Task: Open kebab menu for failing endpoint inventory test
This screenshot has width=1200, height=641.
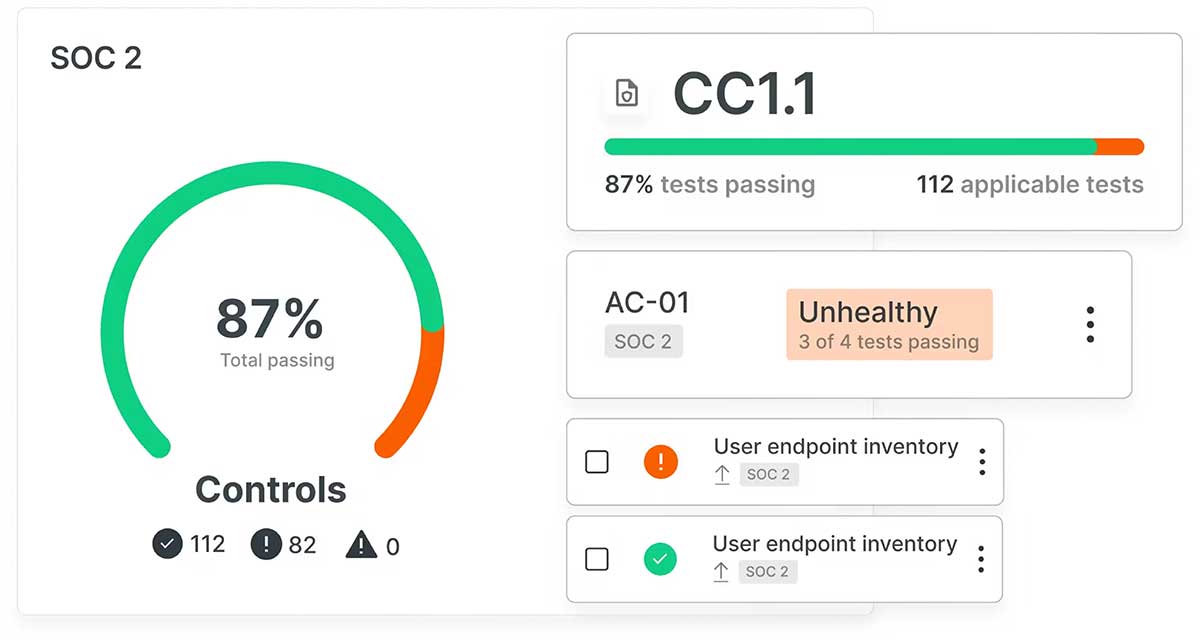Action: 982,462
